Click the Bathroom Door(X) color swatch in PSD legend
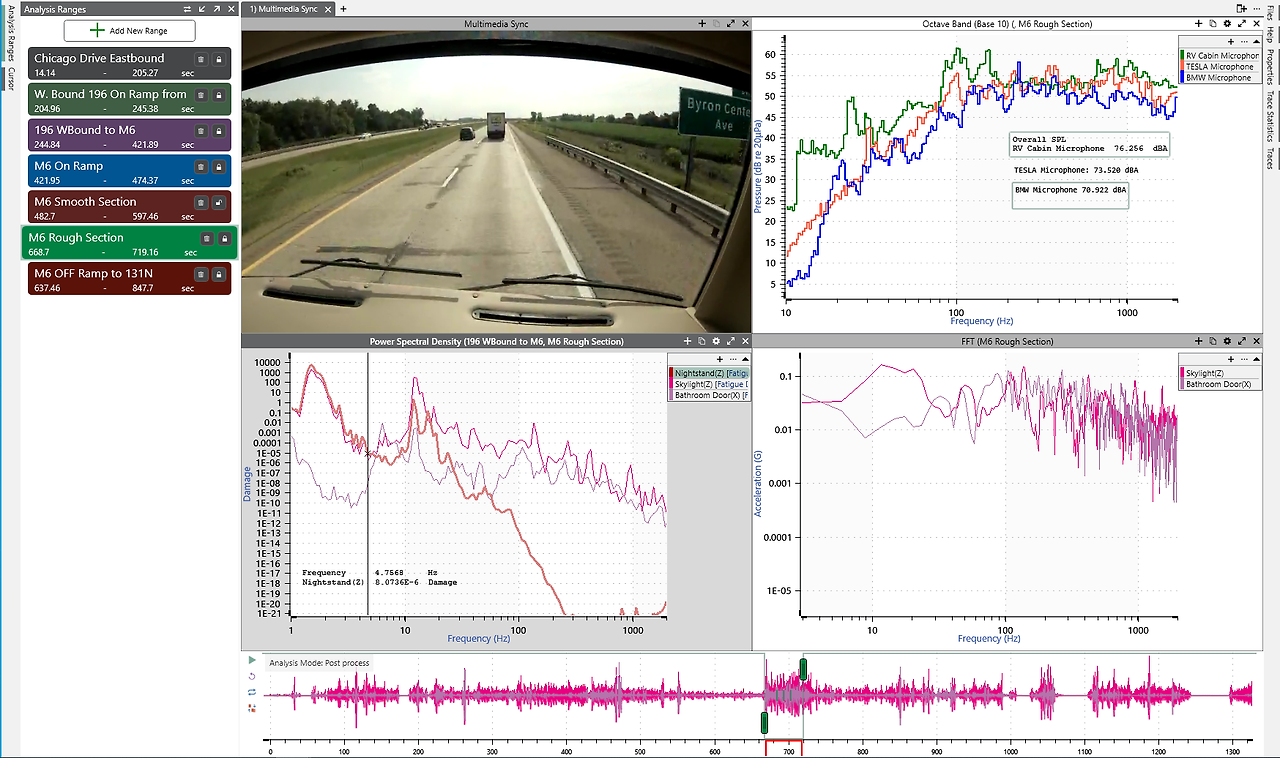 672,395
